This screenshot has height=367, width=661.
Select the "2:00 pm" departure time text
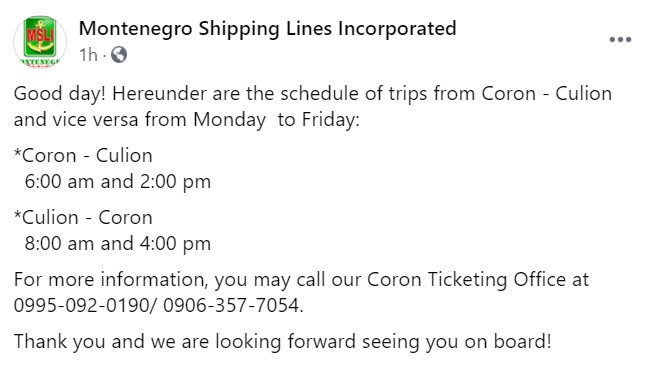175,182
